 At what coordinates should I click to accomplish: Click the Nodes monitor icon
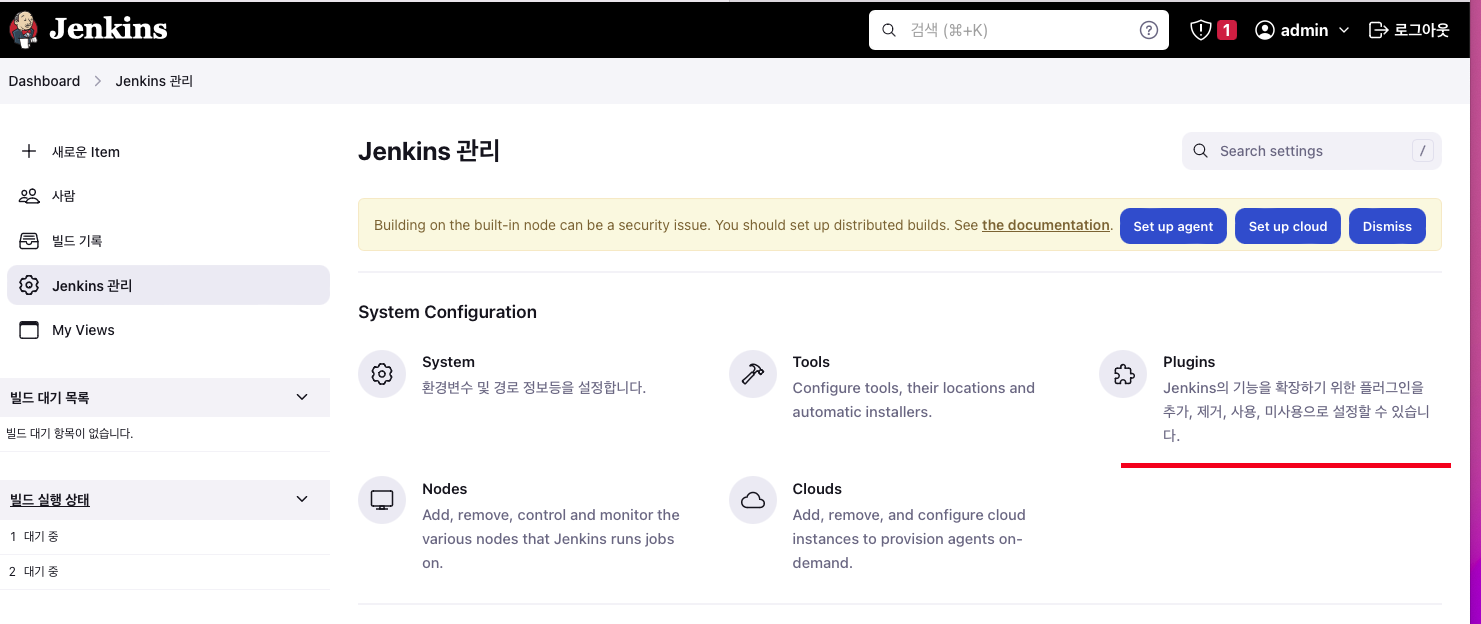point(382,500)
